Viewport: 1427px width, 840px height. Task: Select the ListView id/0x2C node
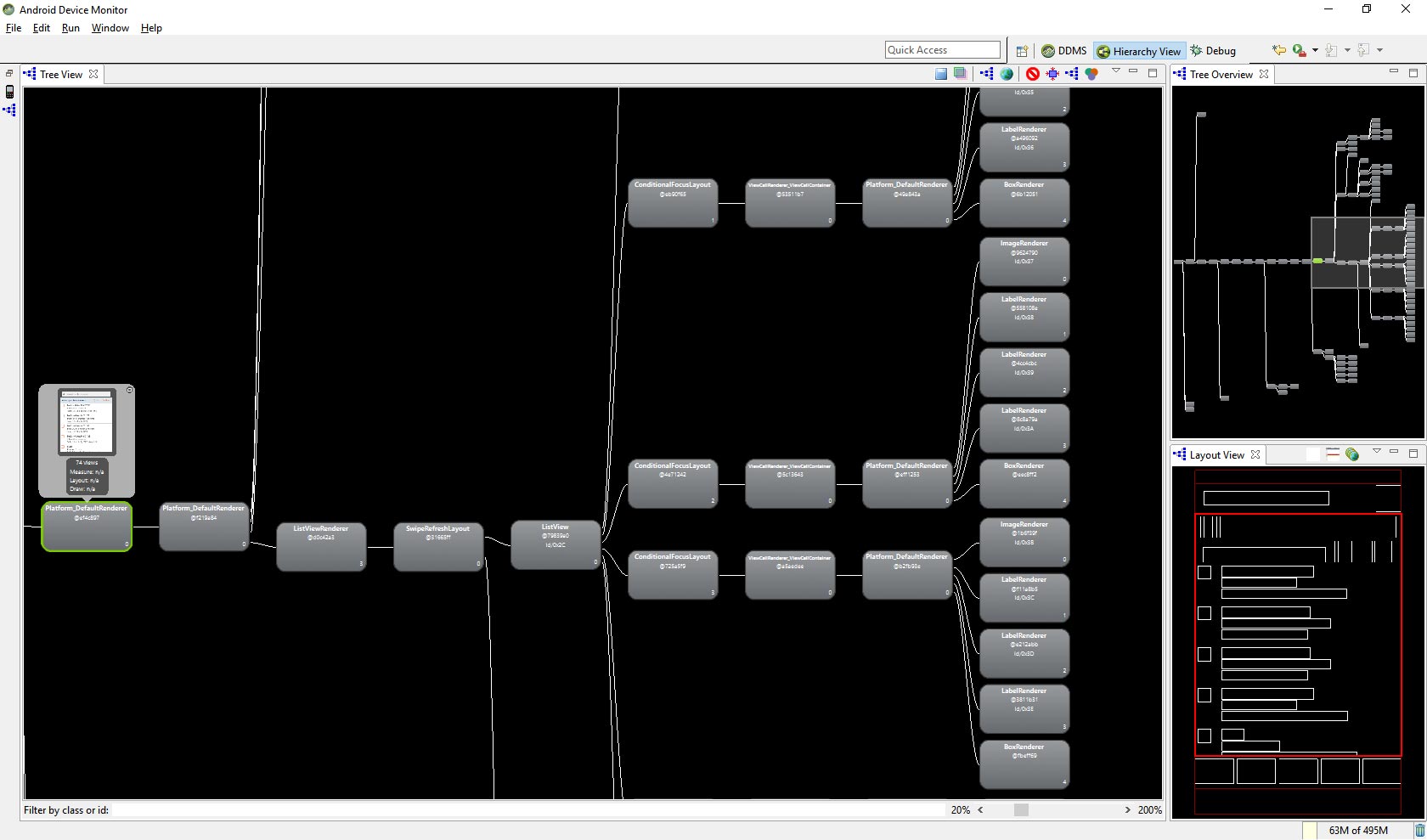tap(556, 544)
